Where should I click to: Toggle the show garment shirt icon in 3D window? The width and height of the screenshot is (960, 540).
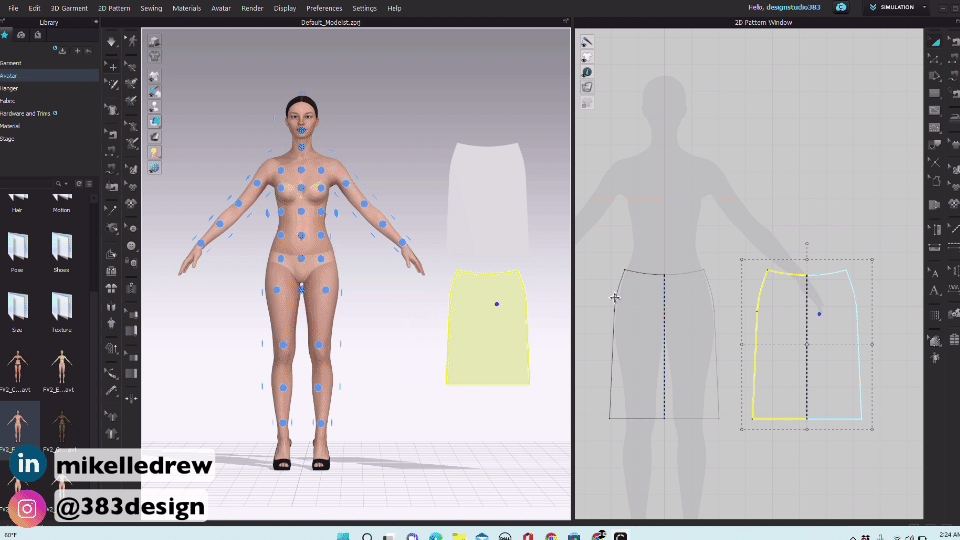click(154, 77)
